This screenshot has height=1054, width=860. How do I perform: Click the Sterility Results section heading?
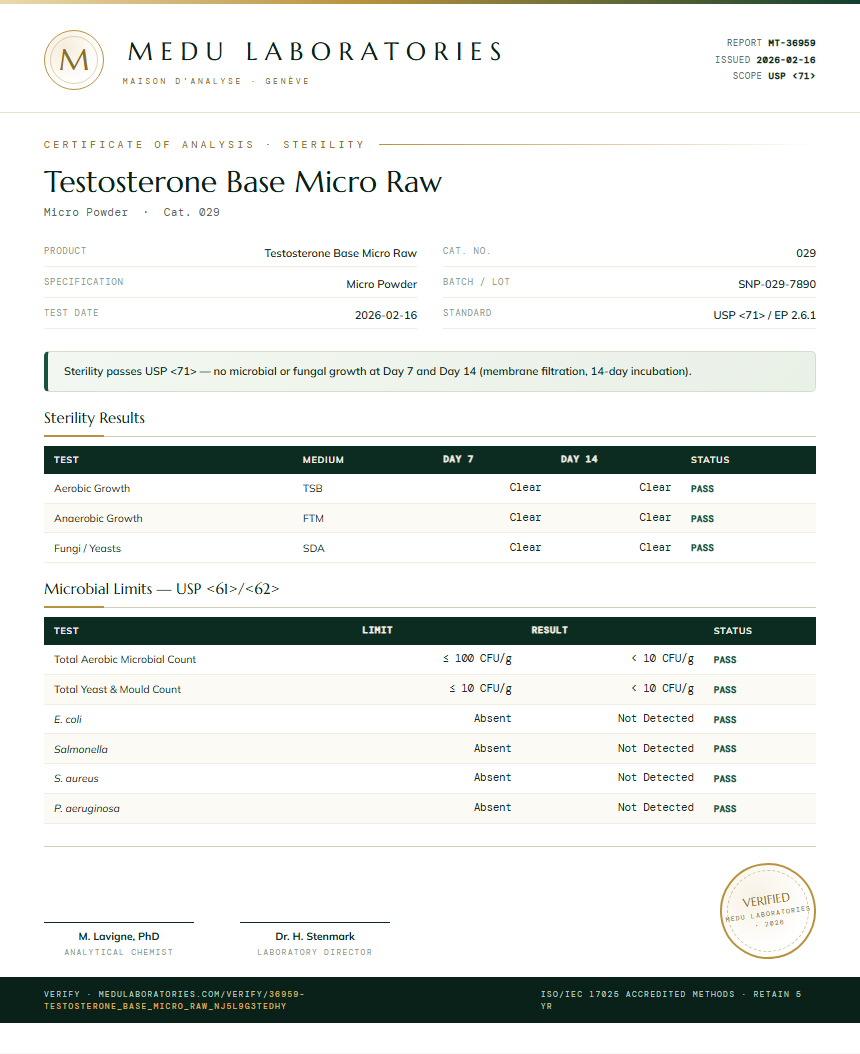[x=94, y=418]
